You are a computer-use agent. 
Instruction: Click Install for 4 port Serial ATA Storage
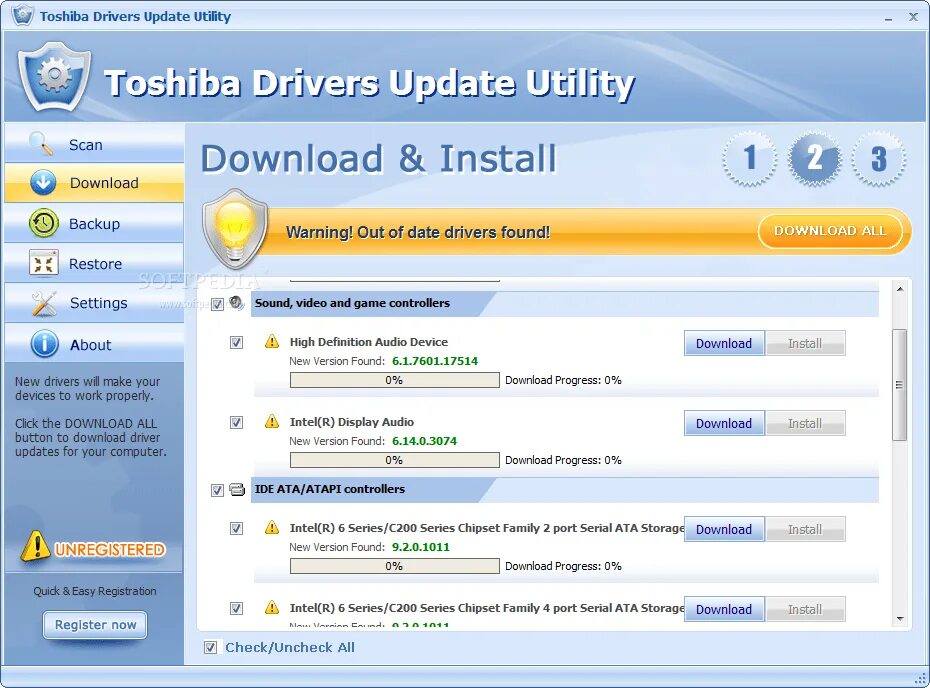coord(805,610)
